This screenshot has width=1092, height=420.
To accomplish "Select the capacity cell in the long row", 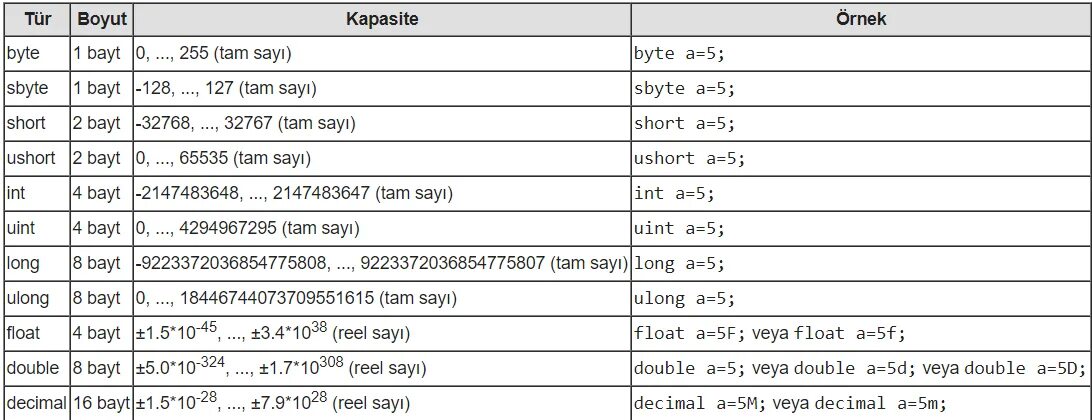I will click(381, 264).
